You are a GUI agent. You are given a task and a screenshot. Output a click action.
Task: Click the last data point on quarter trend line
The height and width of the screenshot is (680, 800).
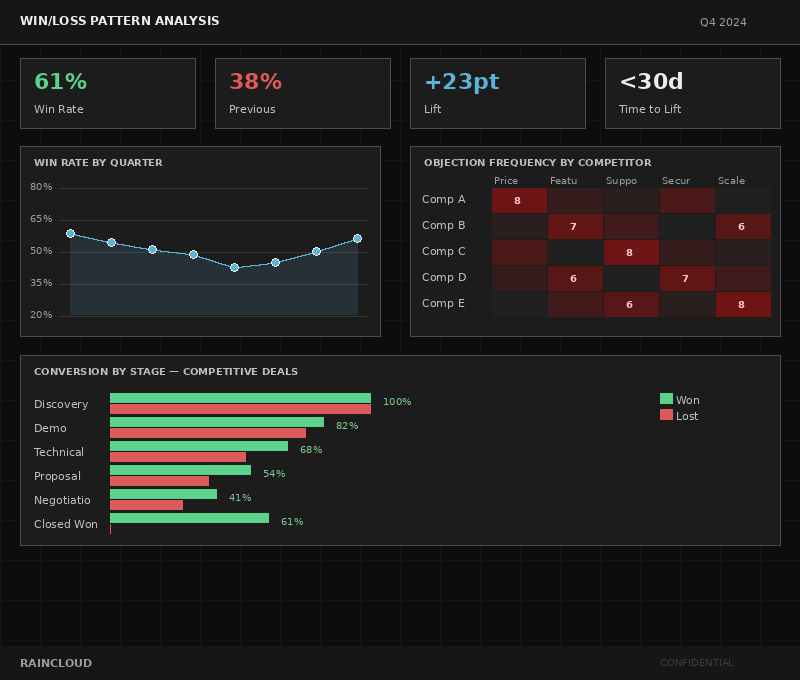[357, 238]
